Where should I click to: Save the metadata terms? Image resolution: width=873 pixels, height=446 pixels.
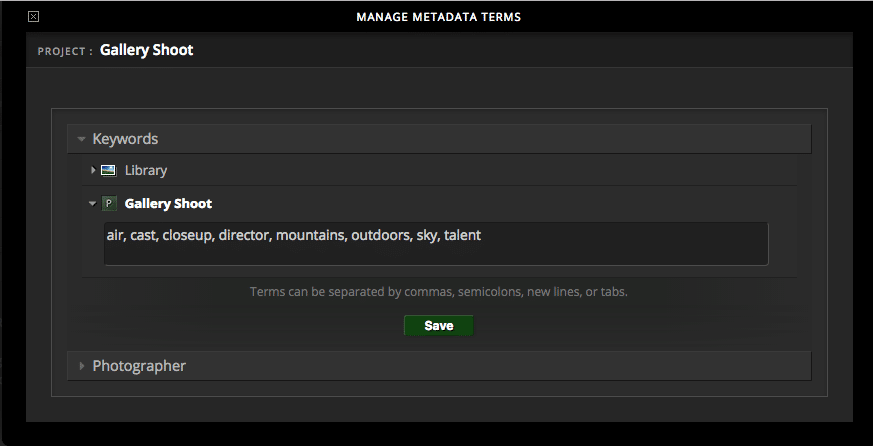coord(438,326)
